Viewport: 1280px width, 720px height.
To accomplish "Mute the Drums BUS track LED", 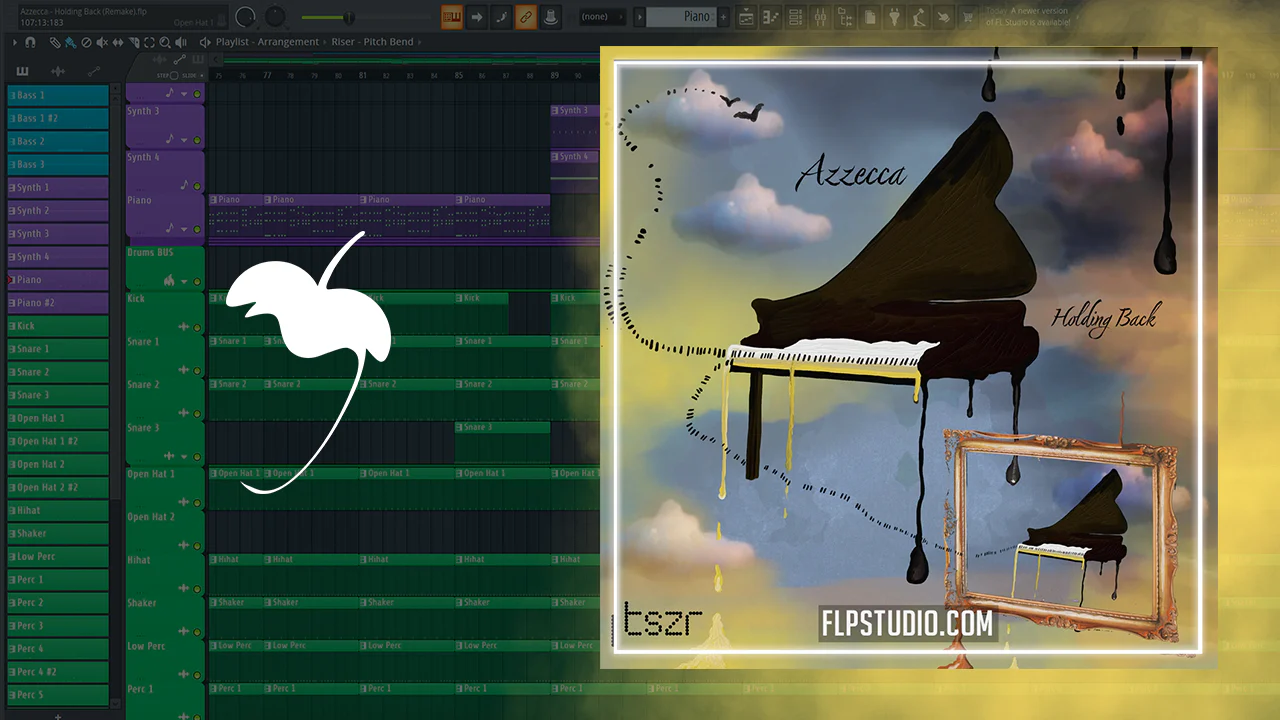I will [x=197, y=282].
